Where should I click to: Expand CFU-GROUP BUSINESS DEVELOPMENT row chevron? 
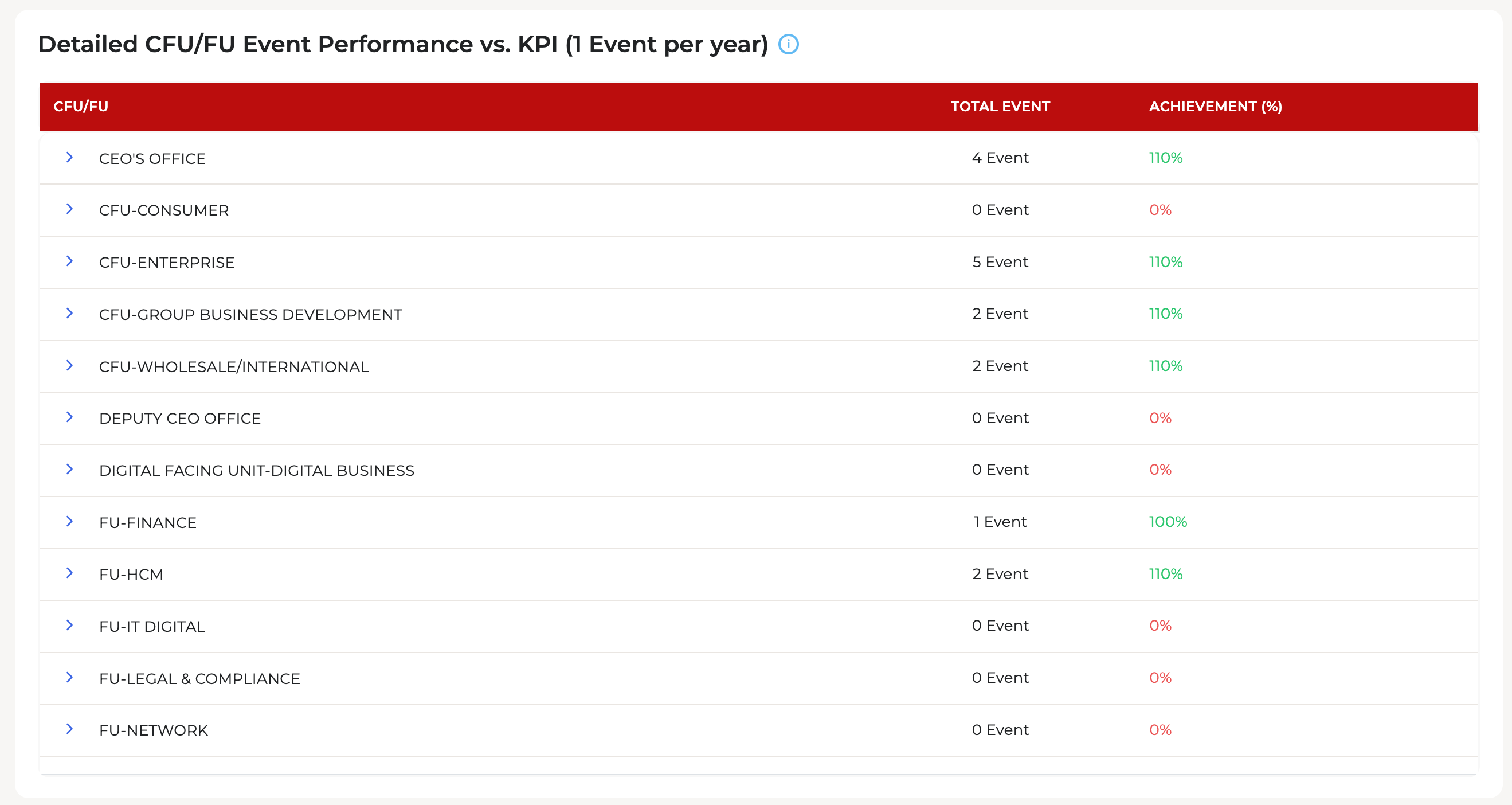pyautogui.click(x=69, y=314)
